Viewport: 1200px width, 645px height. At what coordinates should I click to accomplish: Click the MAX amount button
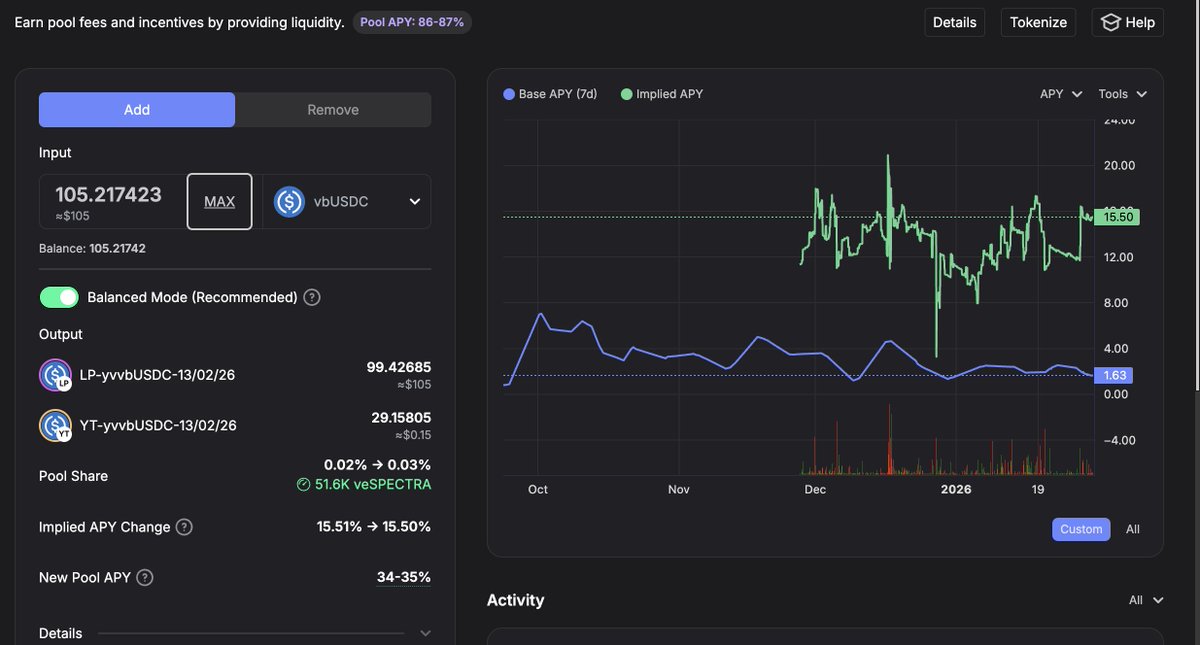click(x=220, y=202)
